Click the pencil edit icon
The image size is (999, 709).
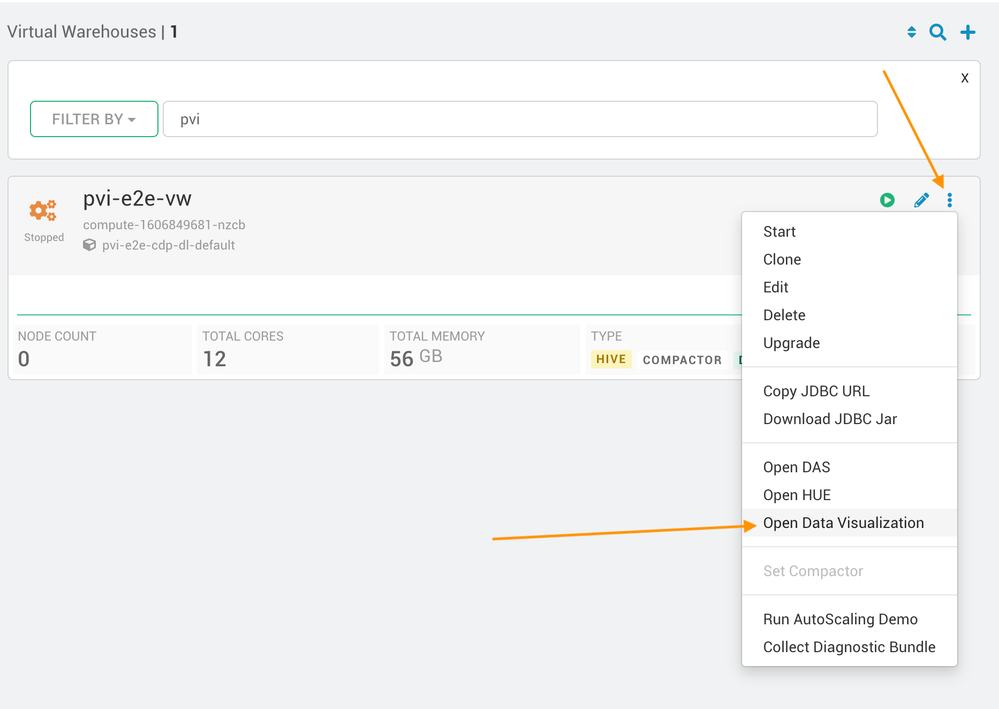[921, 200]
